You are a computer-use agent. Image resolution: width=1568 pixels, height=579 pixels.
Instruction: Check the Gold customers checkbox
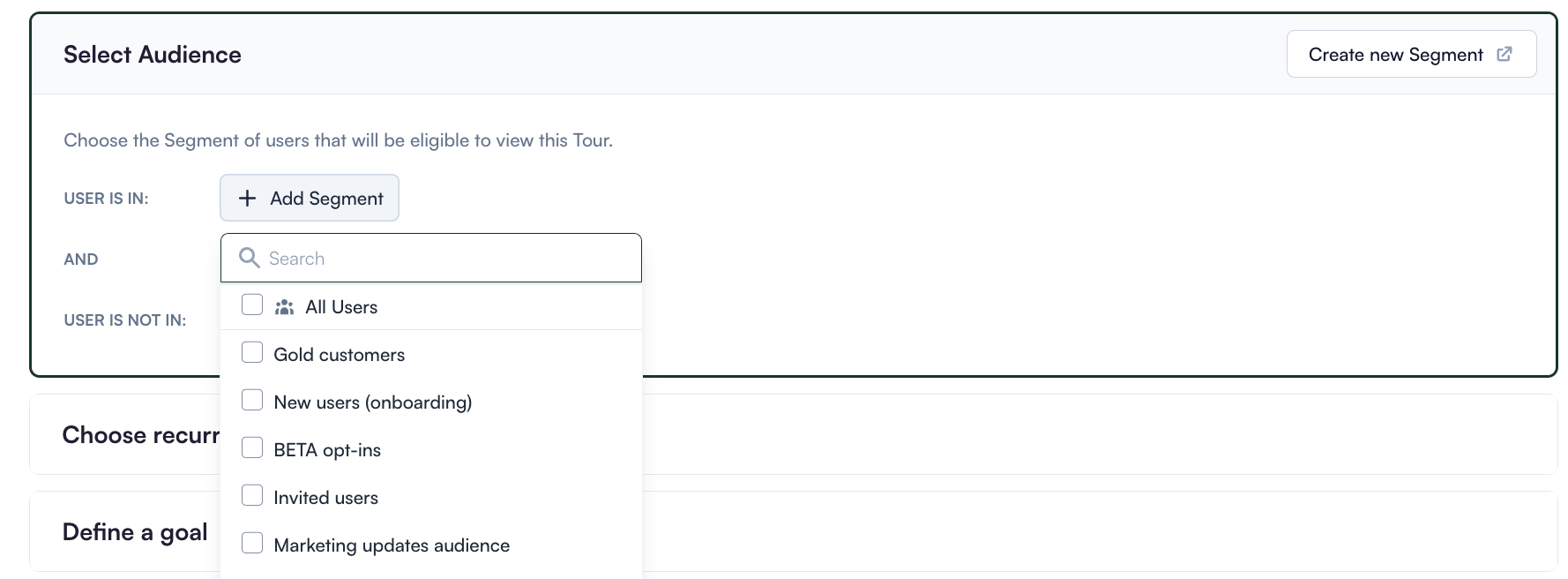[252, 353]
